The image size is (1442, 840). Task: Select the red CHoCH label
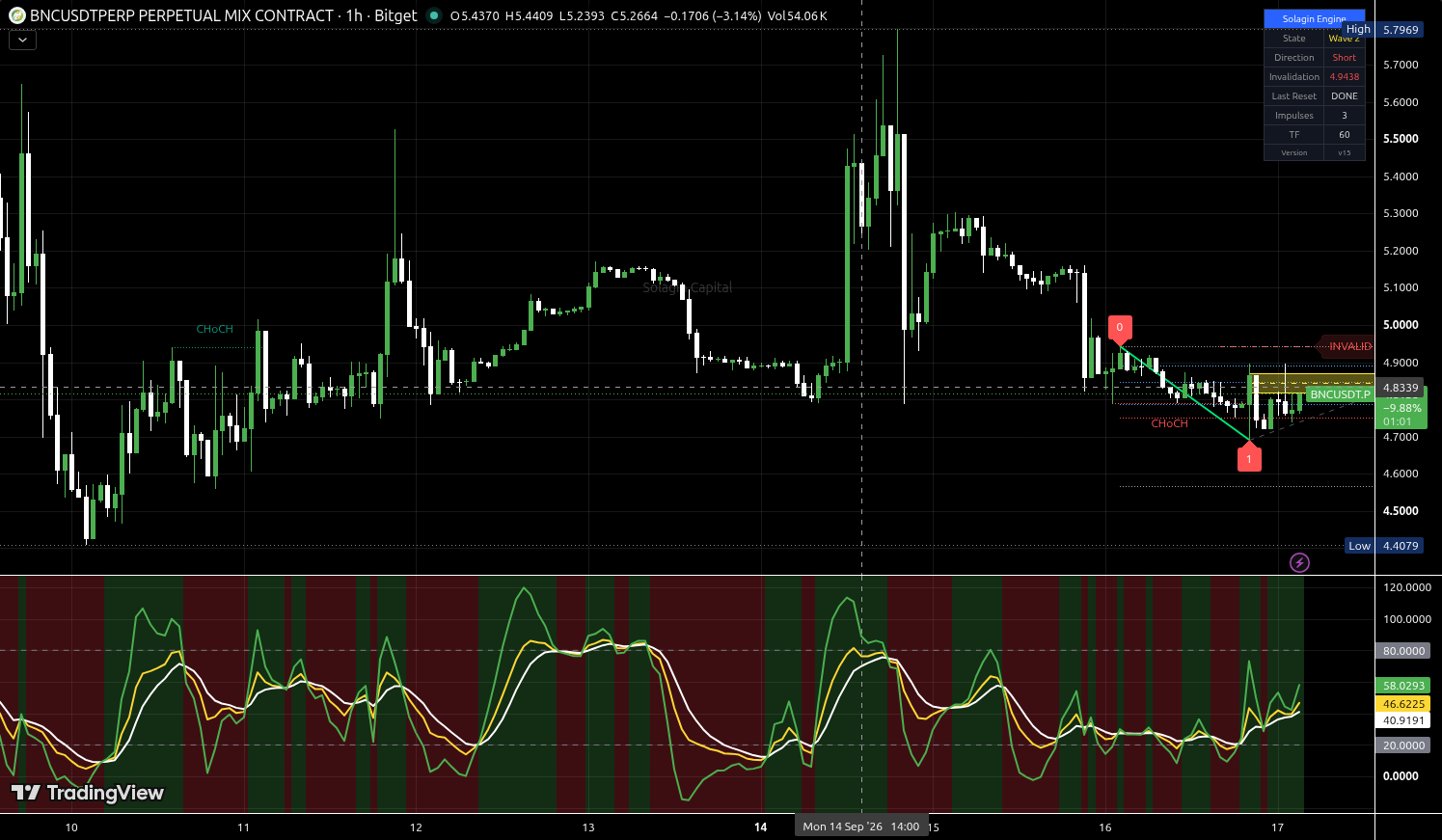click(x=1169, y=423)
